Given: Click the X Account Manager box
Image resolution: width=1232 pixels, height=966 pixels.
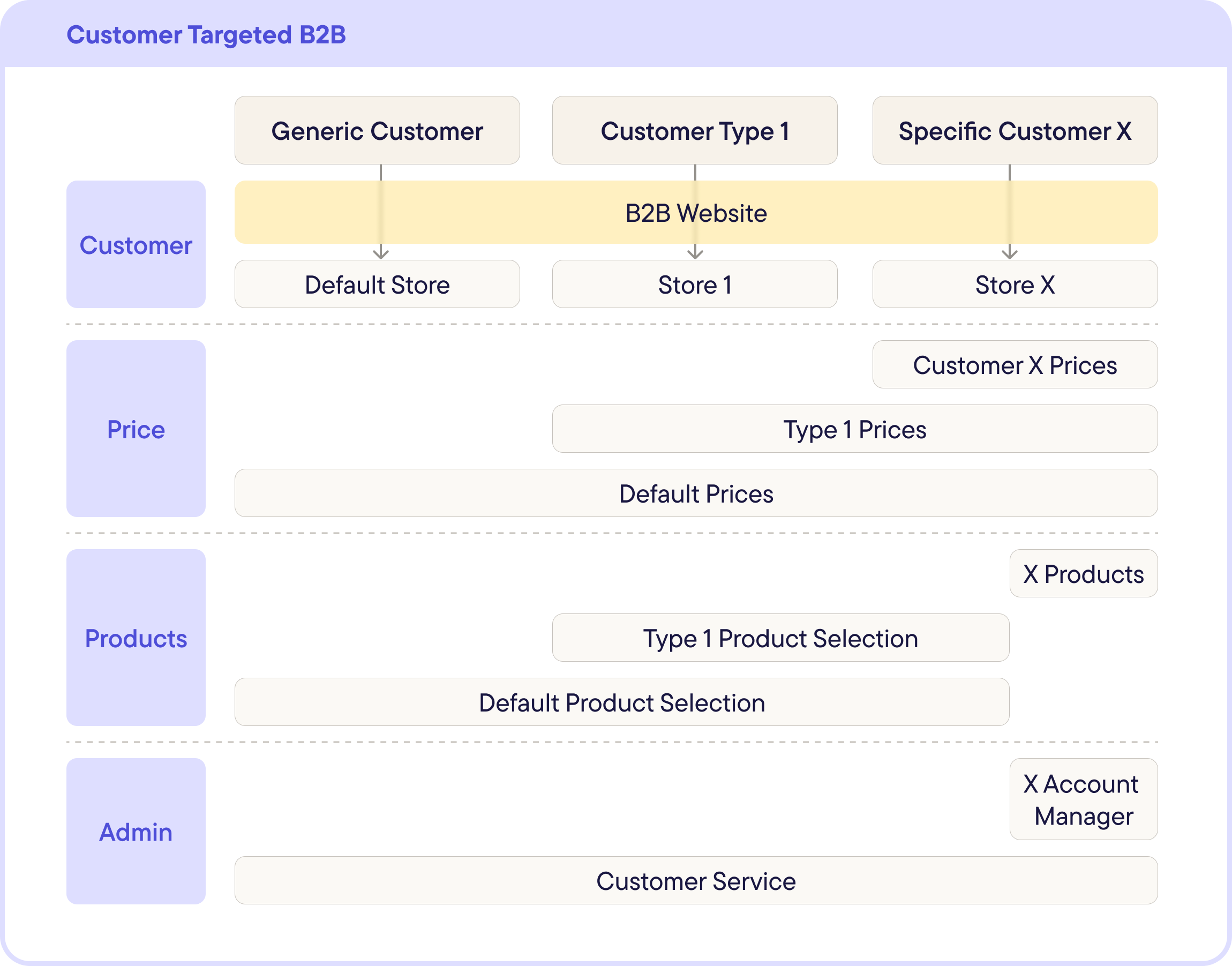Looking at the screenshot, I should [1083, 799].
